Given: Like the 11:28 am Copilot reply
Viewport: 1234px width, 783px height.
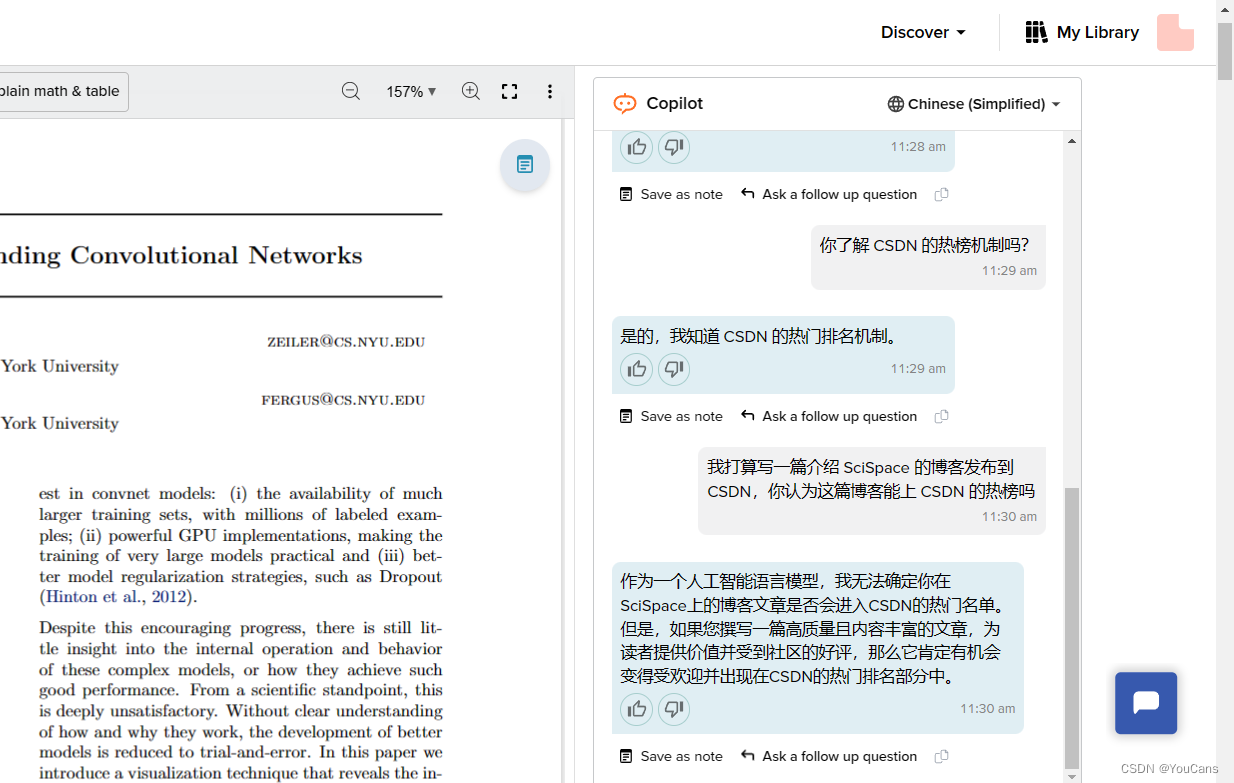Looking at the screenshot, I should point(636,147).
